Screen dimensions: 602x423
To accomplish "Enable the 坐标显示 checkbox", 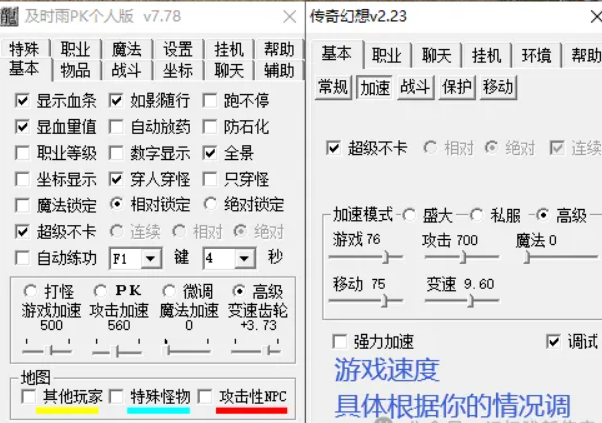I will (22, 179).
